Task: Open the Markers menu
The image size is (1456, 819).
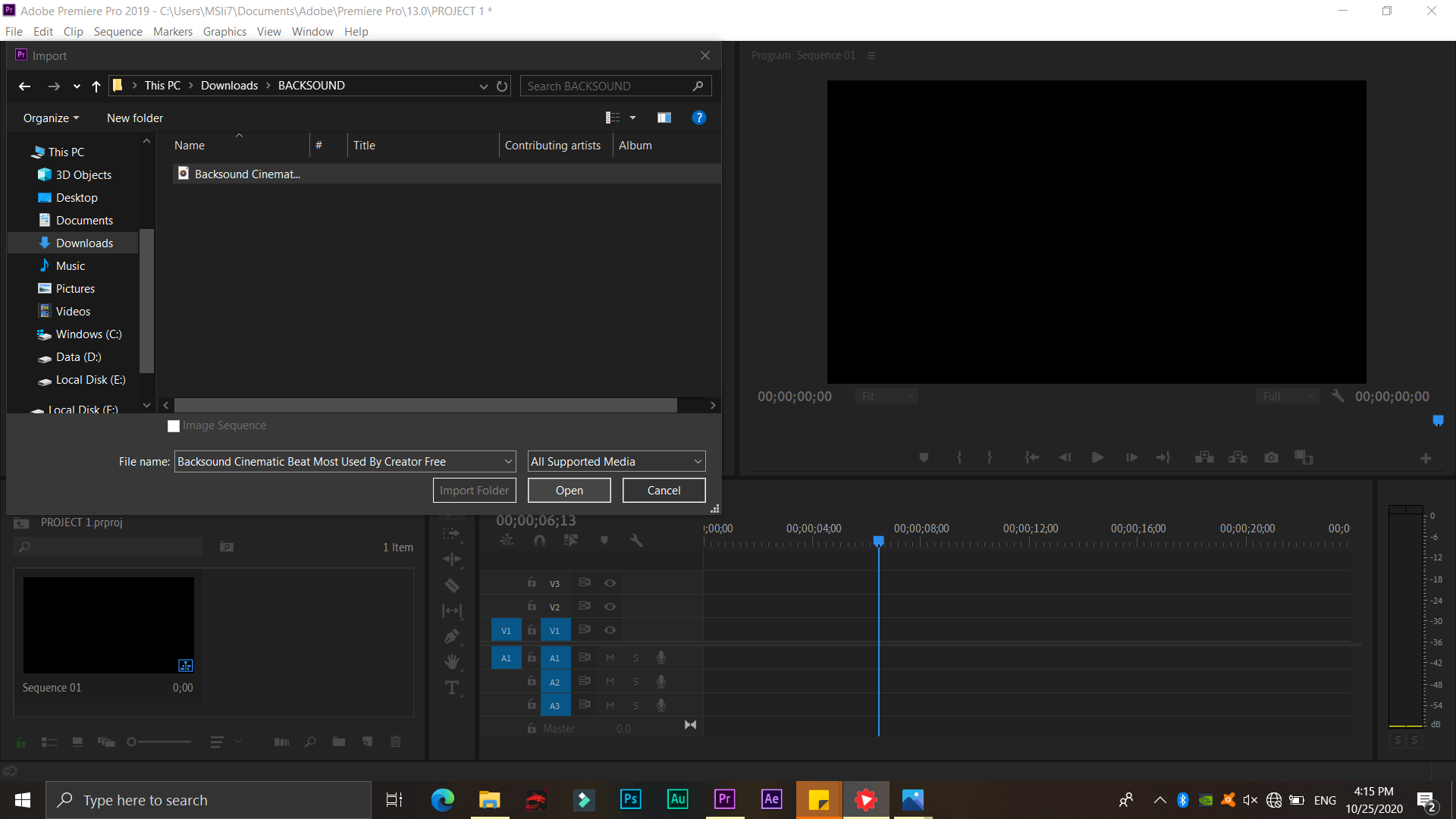Action: point(172,32)
